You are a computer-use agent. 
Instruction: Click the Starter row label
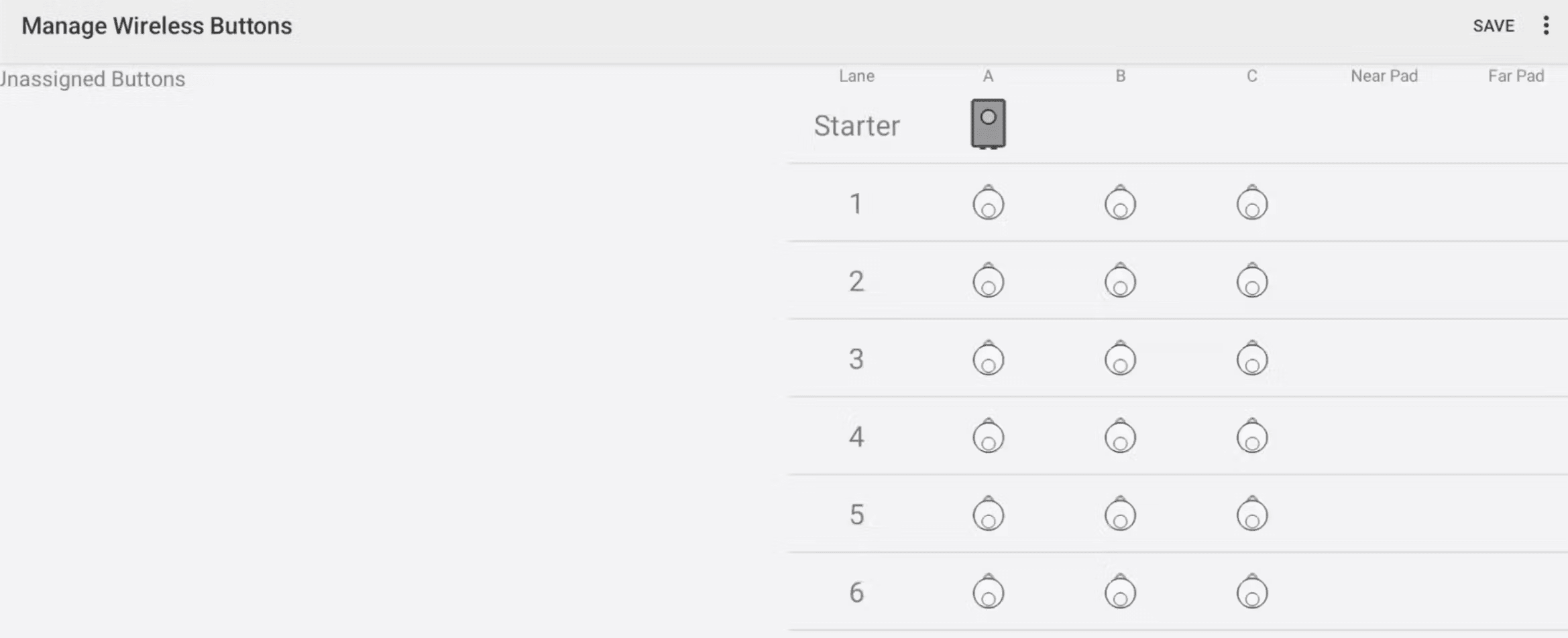(x=856, y=126)
